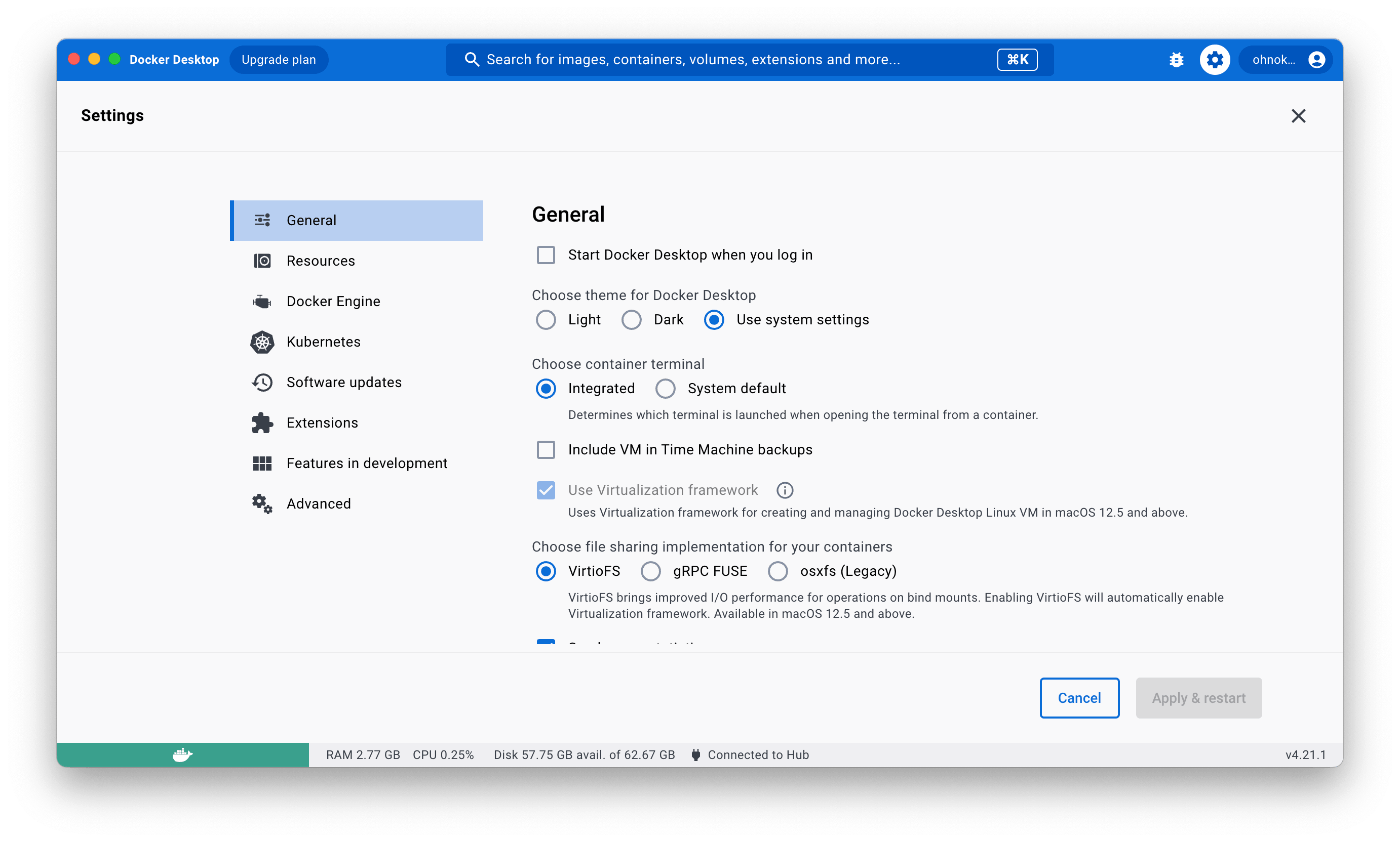Click the Extensions puzzle piece icon
The height and width of the screenshot is (842, 1400).
[x=262, y=423]
